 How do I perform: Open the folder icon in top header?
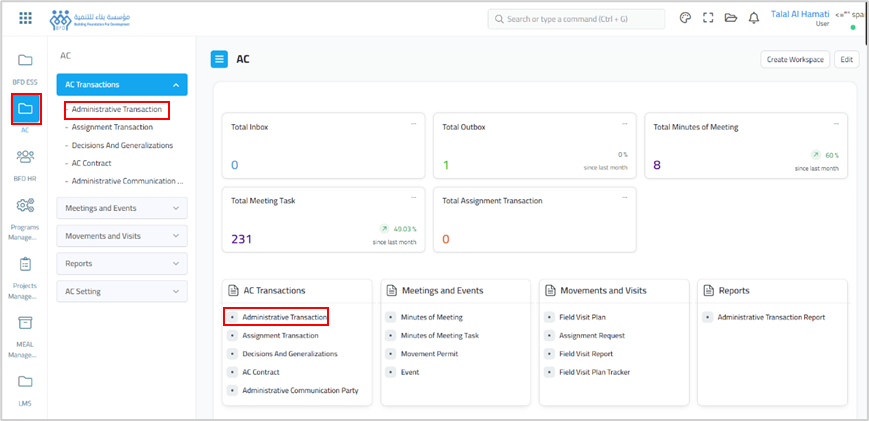pos(731,18)
